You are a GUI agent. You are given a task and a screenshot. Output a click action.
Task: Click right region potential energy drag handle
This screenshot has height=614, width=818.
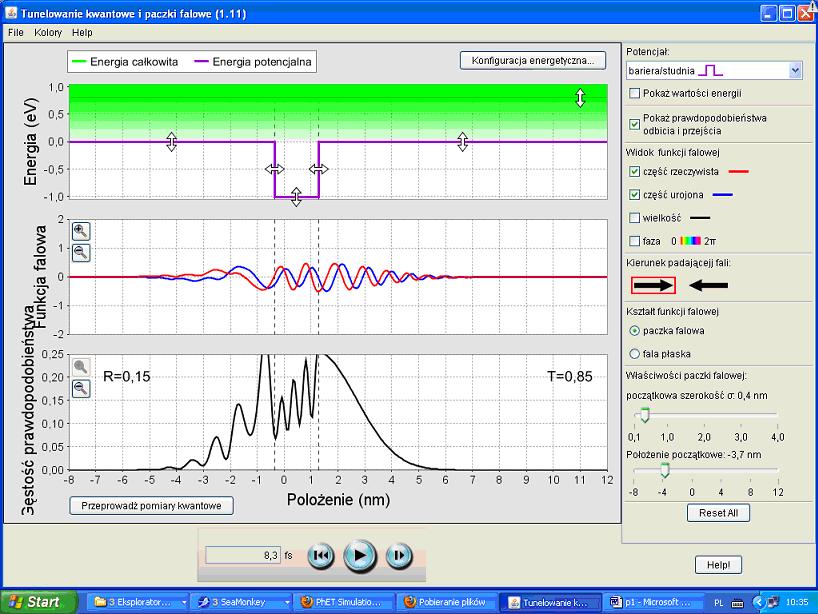point(463,141)
